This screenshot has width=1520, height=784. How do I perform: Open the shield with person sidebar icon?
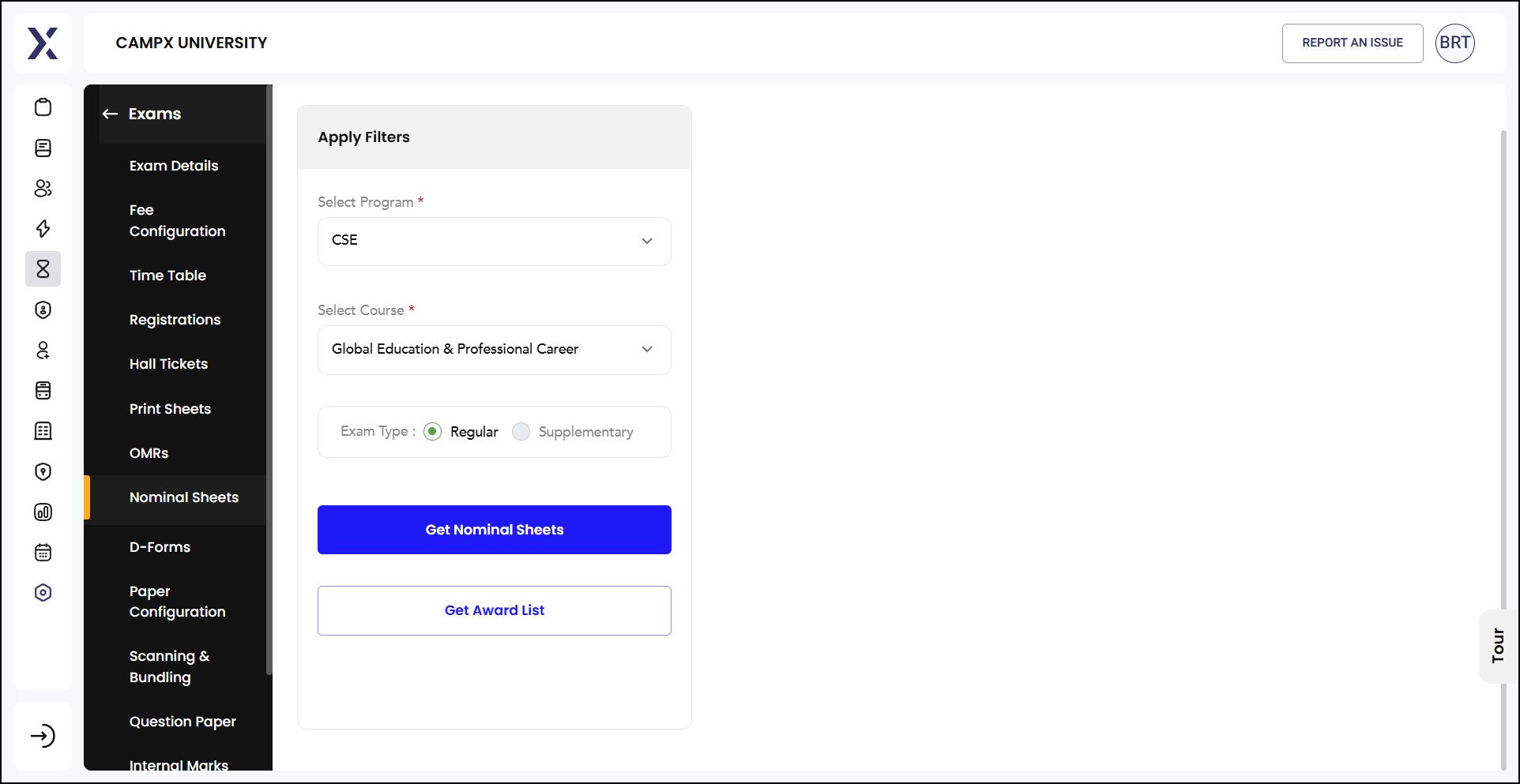click(x=43, y=309)
